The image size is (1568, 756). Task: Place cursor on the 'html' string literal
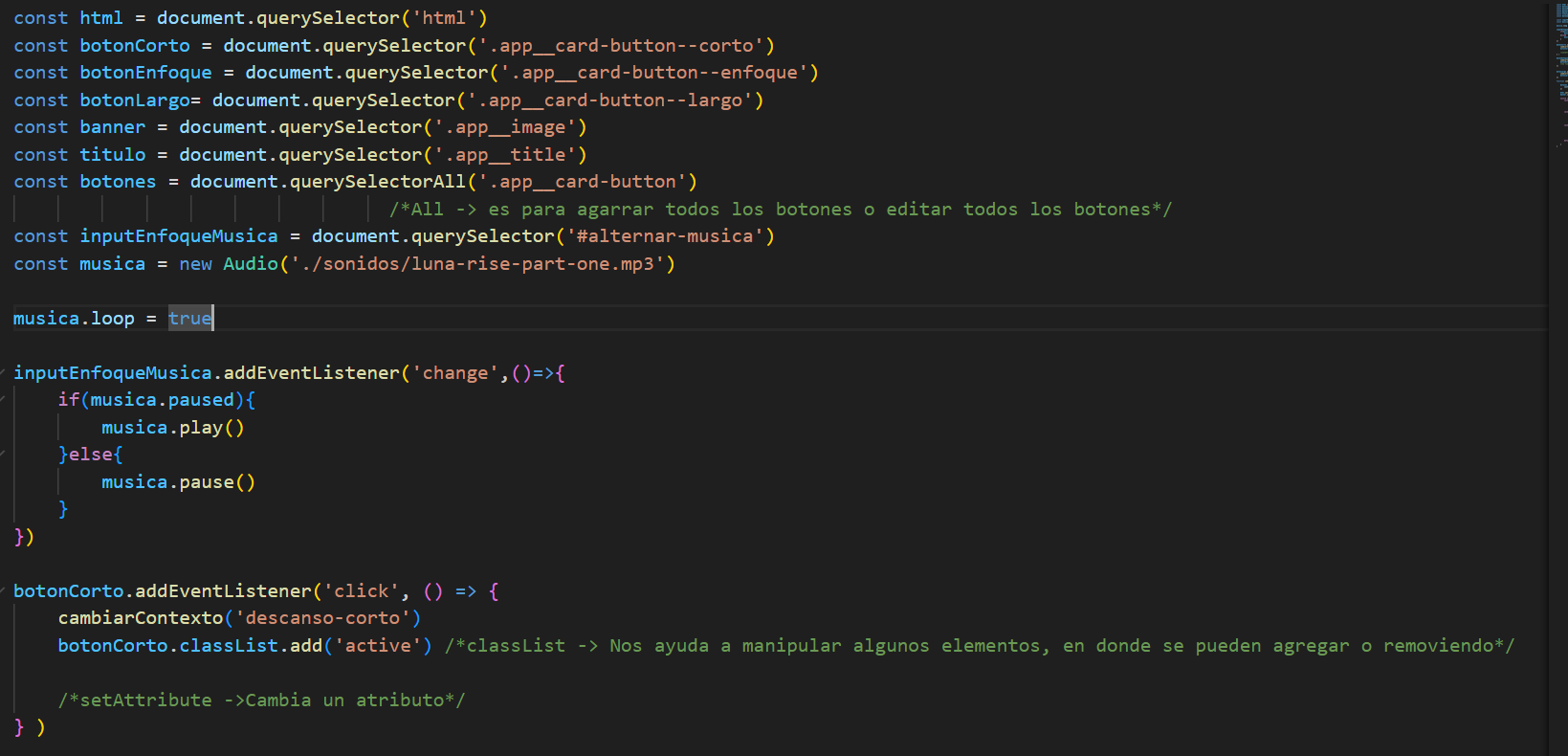click(x=444, y=18)
